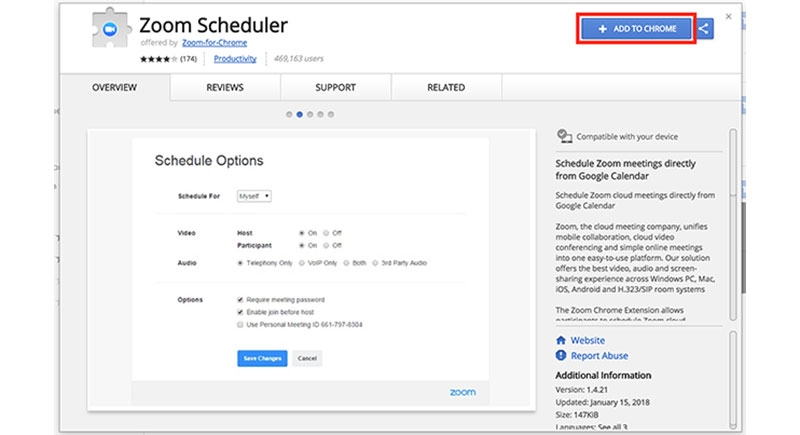The width and height of the screenshot is (800, 435).
Task: Click the "Version: 1.4.21" text
Action: (582, 390)
